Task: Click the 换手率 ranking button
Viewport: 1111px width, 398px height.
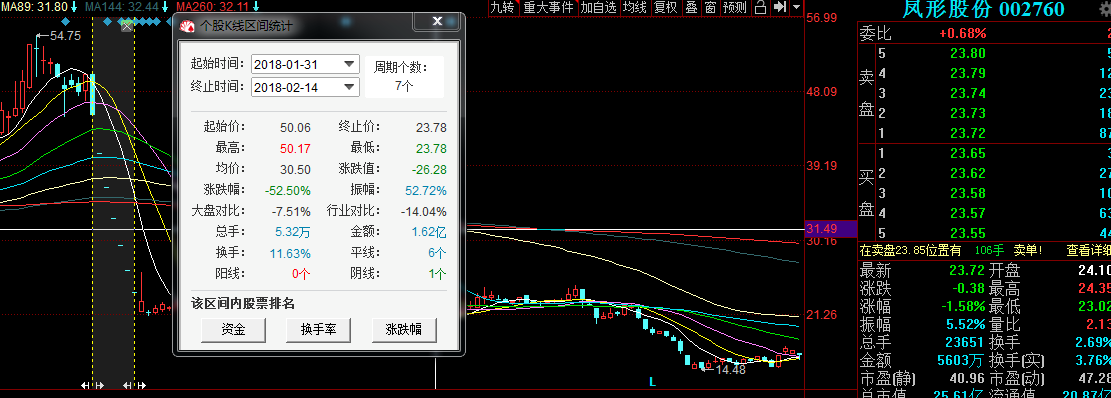Action: pos(319,329)
